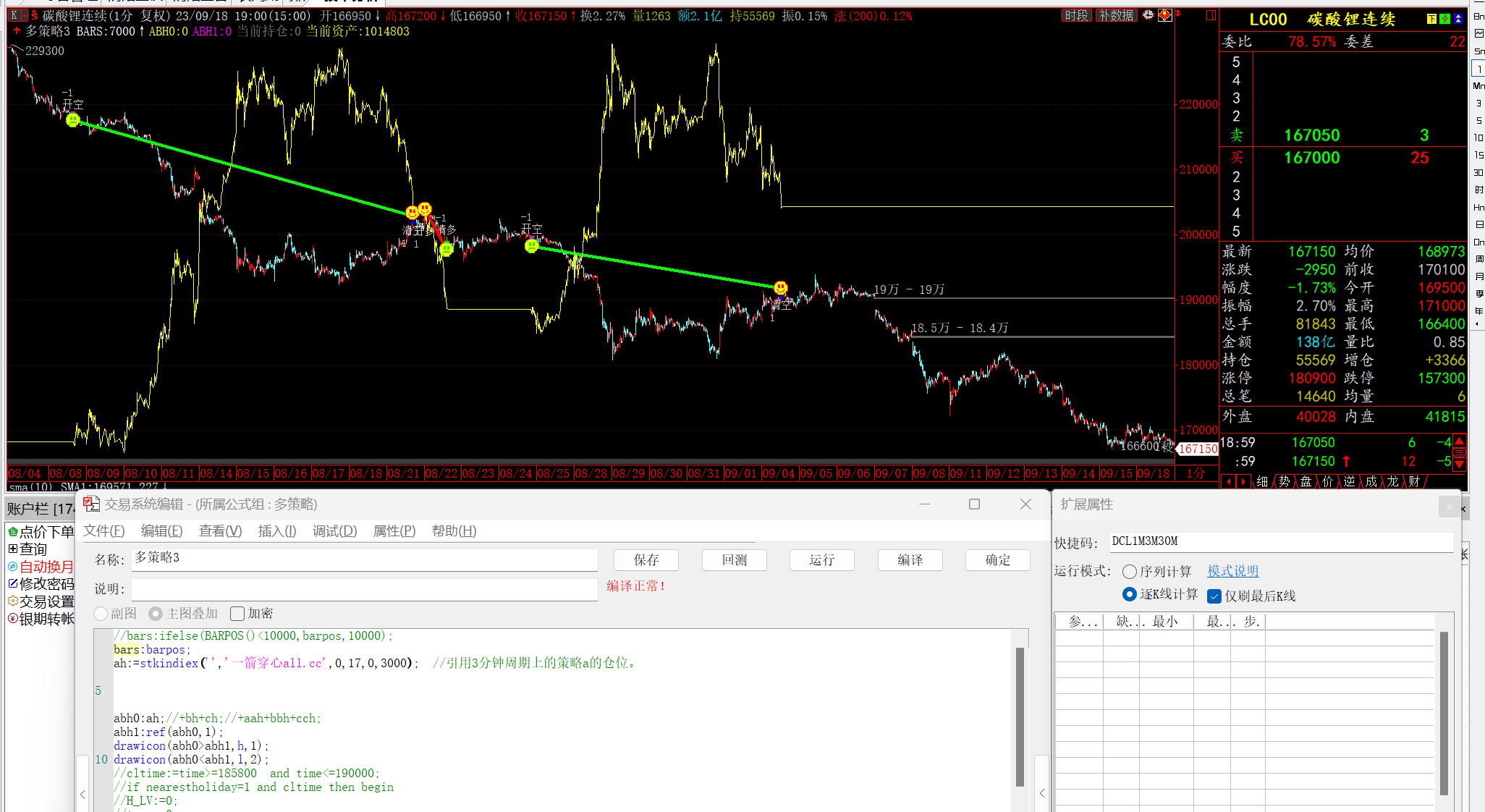Click the blue double-arrow icon in quote header

(x=1458, y=19)
